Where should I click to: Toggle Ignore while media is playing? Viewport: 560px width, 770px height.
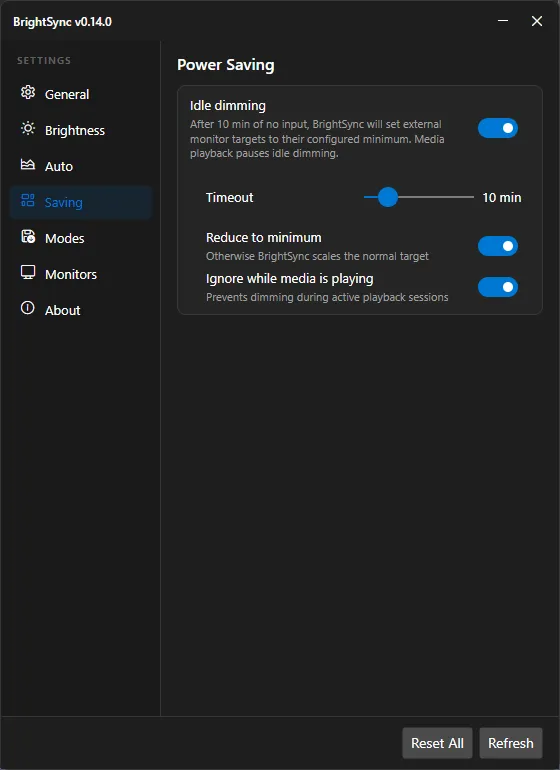498,287
